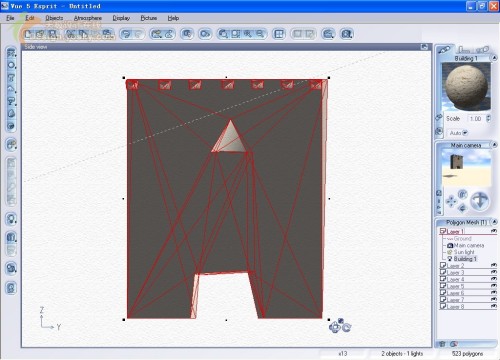Click the Save icon in top toolbar

[x=52, y=34]
